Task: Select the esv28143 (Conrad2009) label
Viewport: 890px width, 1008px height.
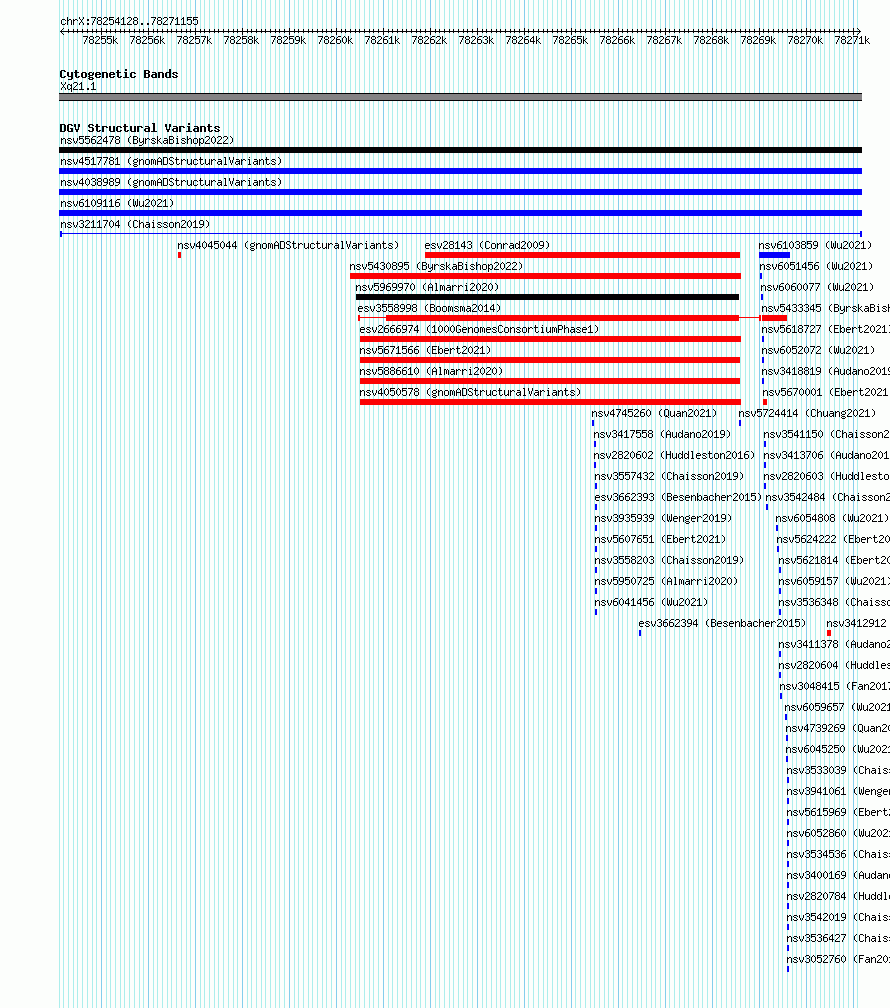Action: point(487,246)
